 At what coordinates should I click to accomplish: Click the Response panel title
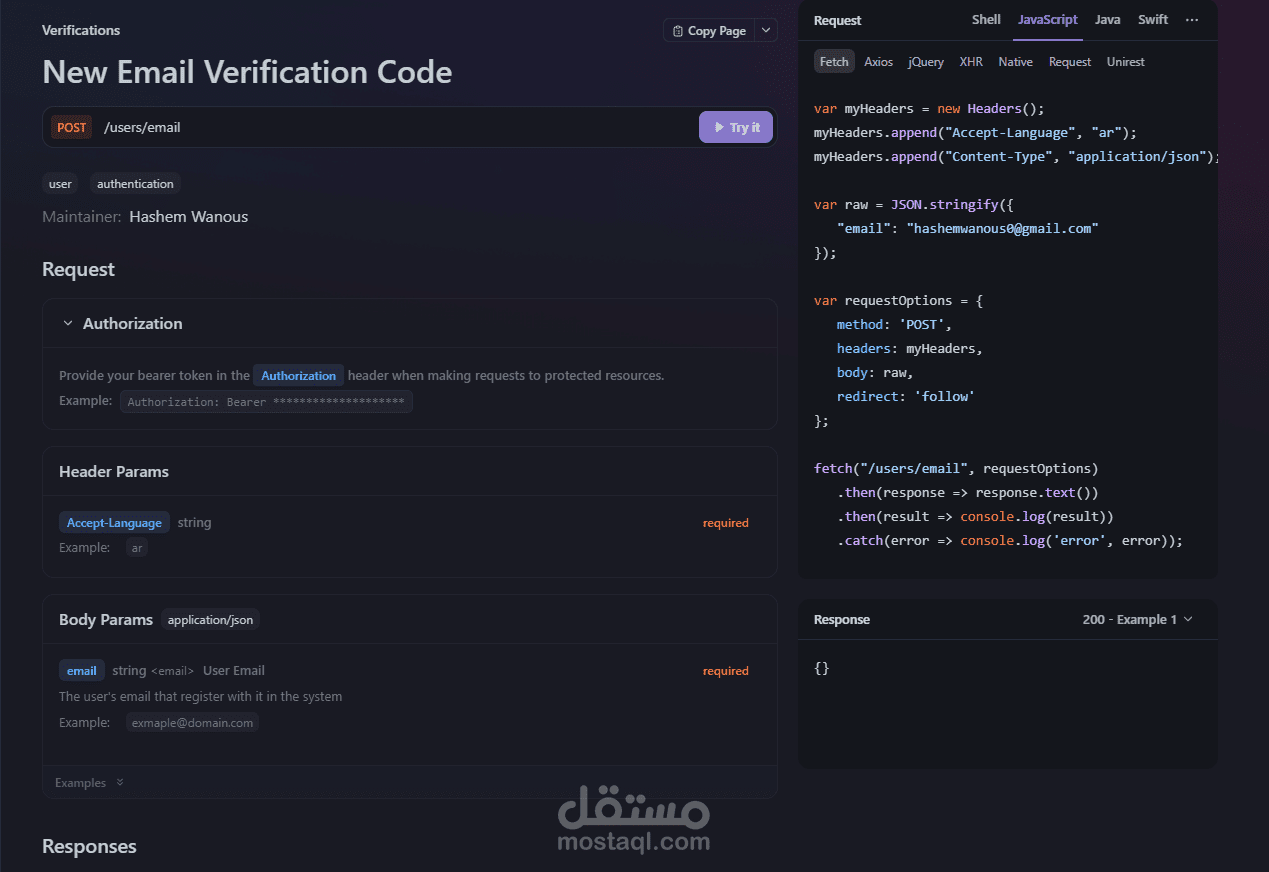tap(842, 619)
